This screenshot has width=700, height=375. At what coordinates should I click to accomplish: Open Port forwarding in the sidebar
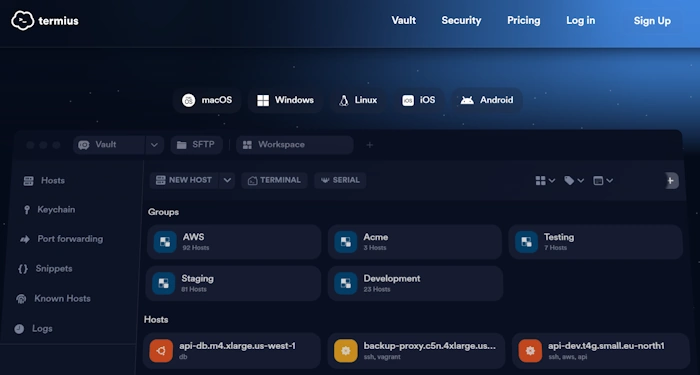tap(62, 239)
